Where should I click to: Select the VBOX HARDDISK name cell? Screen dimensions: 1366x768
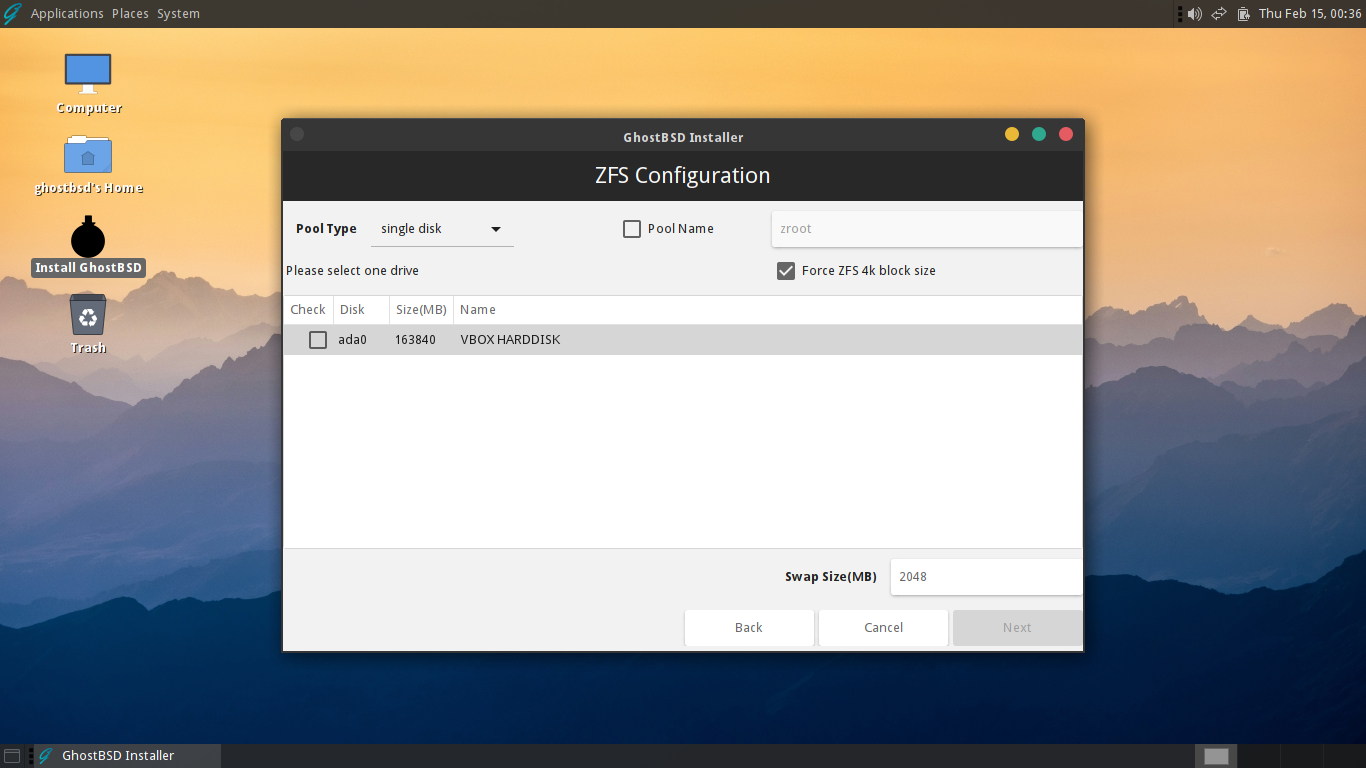[510, 340]
